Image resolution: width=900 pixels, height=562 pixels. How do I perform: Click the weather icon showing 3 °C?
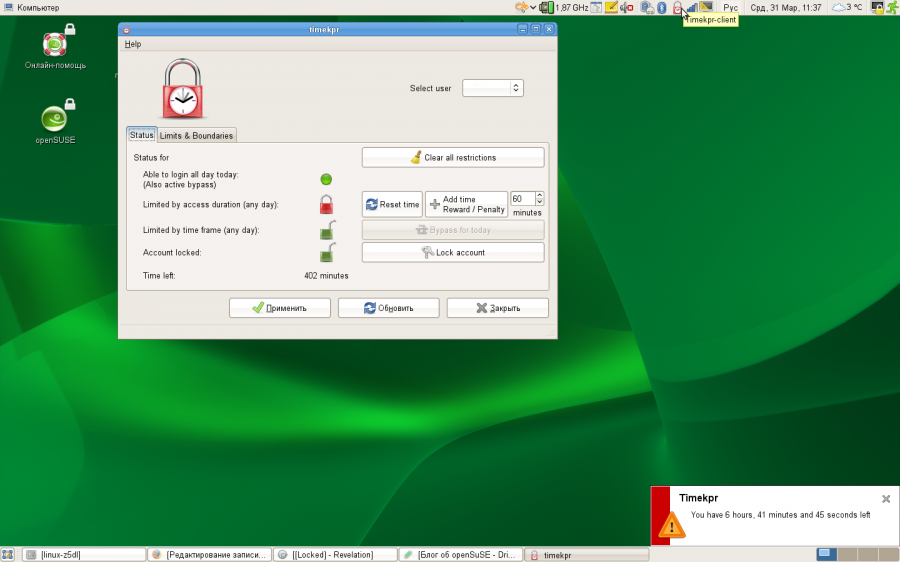(838, 7)
